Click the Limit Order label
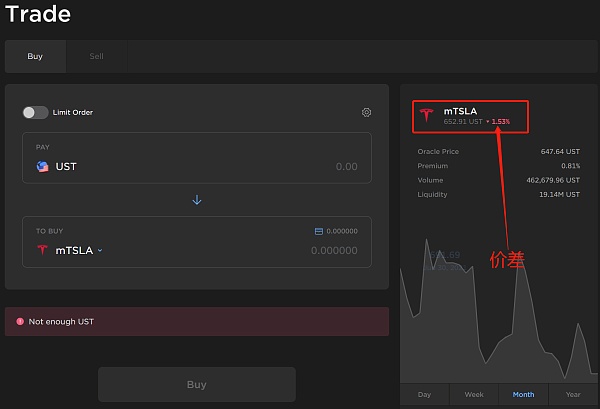 [x=73, y=112]
